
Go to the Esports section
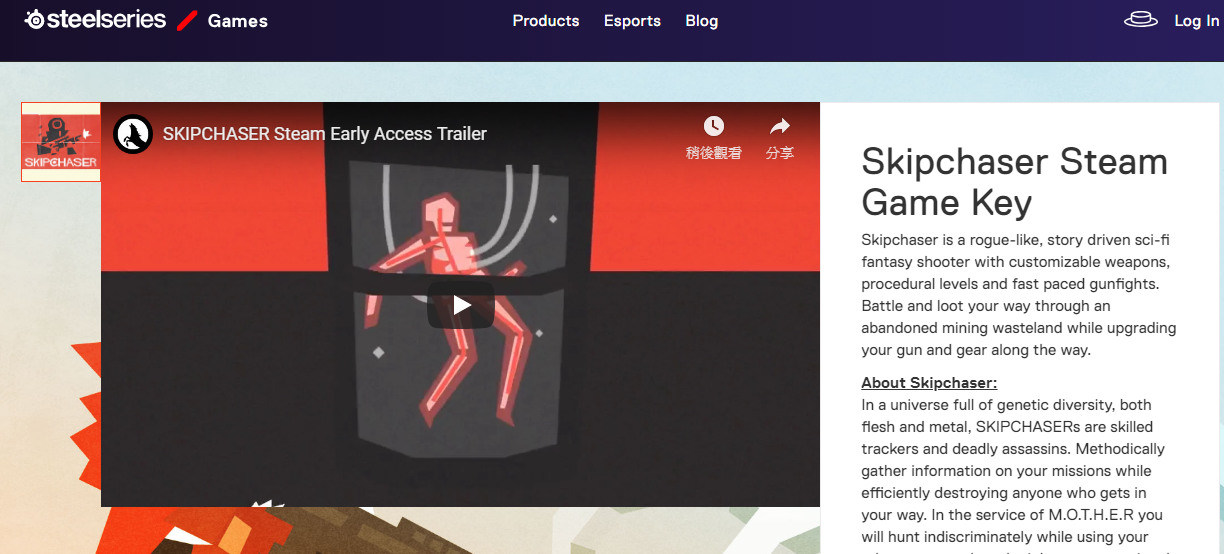[x=632, y=21]
